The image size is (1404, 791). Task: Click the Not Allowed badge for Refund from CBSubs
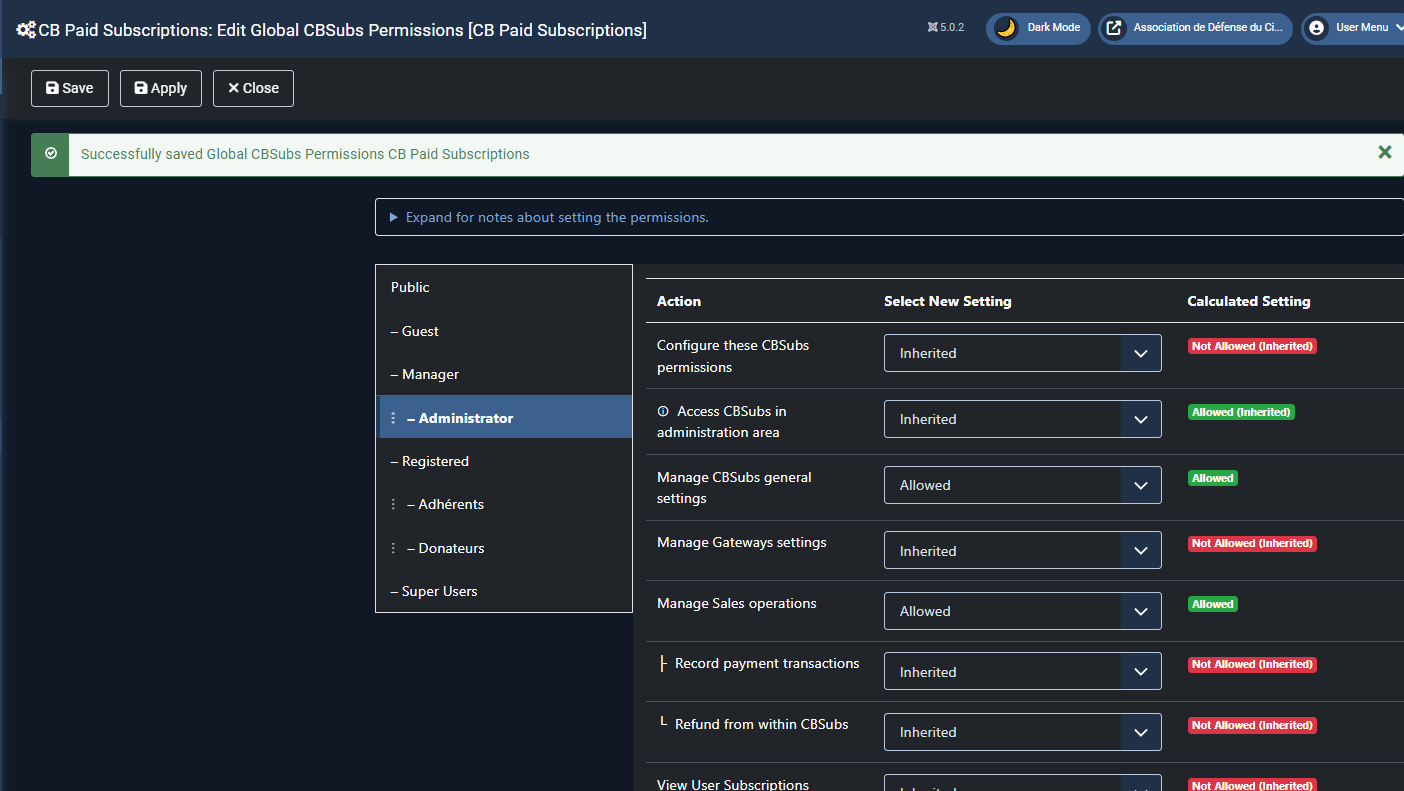coord(1252,725)
